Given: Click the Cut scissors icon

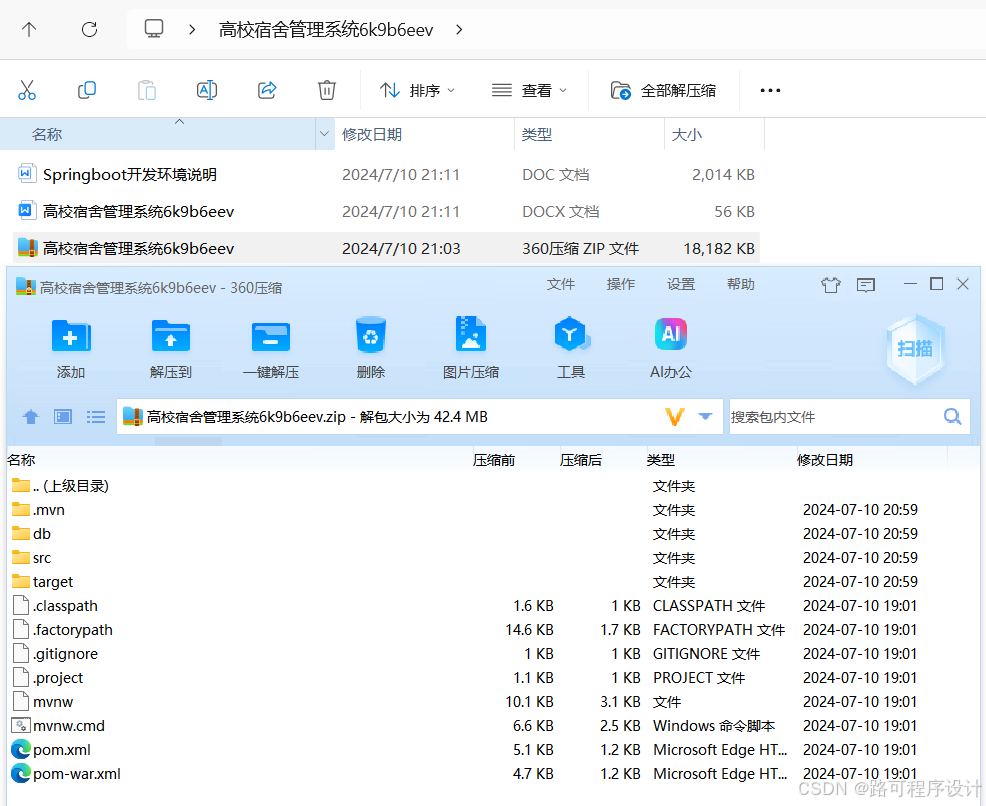Looking at the screenshot, I should [x=27, y=91].
